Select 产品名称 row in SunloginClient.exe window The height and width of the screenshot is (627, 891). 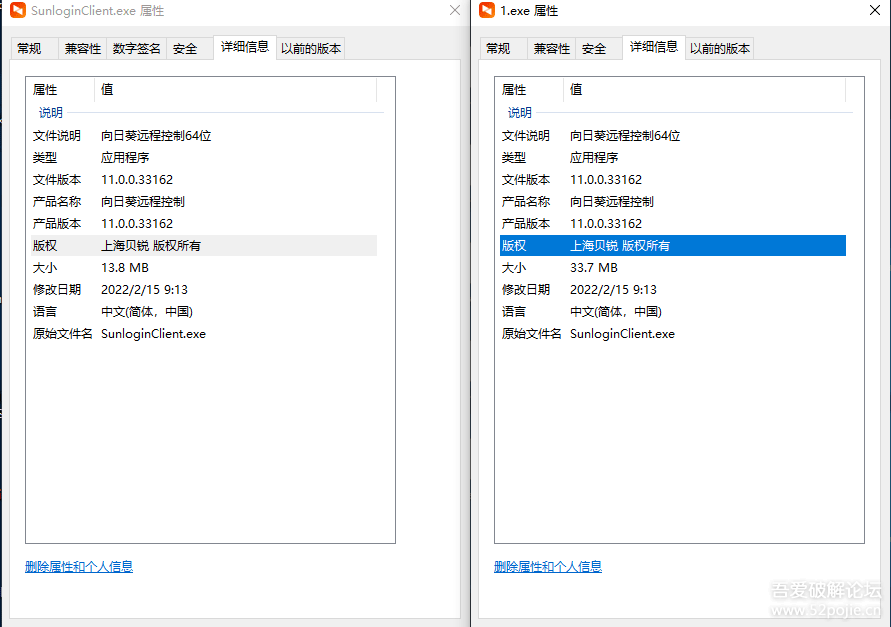pyautogui.click(x=204, y=202)
